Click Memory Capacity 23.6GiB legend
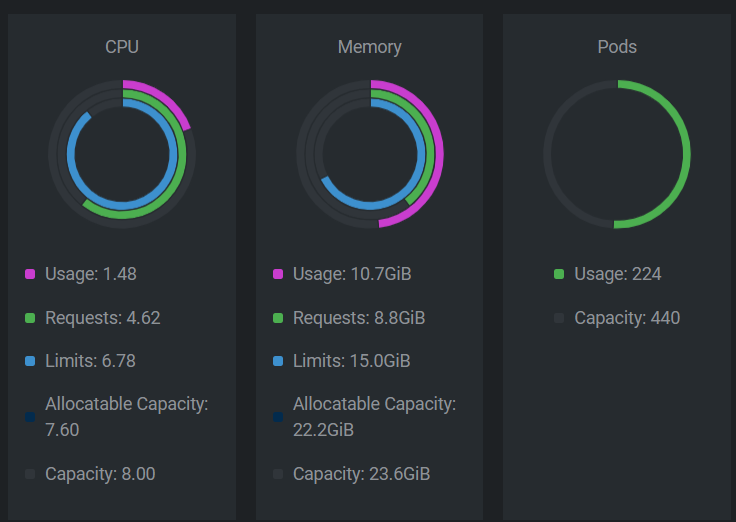 coord(352,474)
